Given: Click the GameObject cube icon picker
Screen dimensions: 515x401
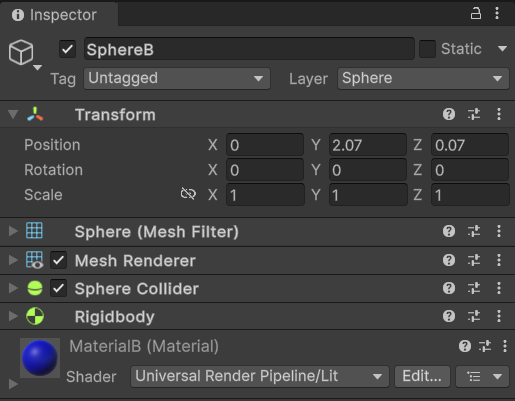Looking at the screenshot, I should [24, 54].
